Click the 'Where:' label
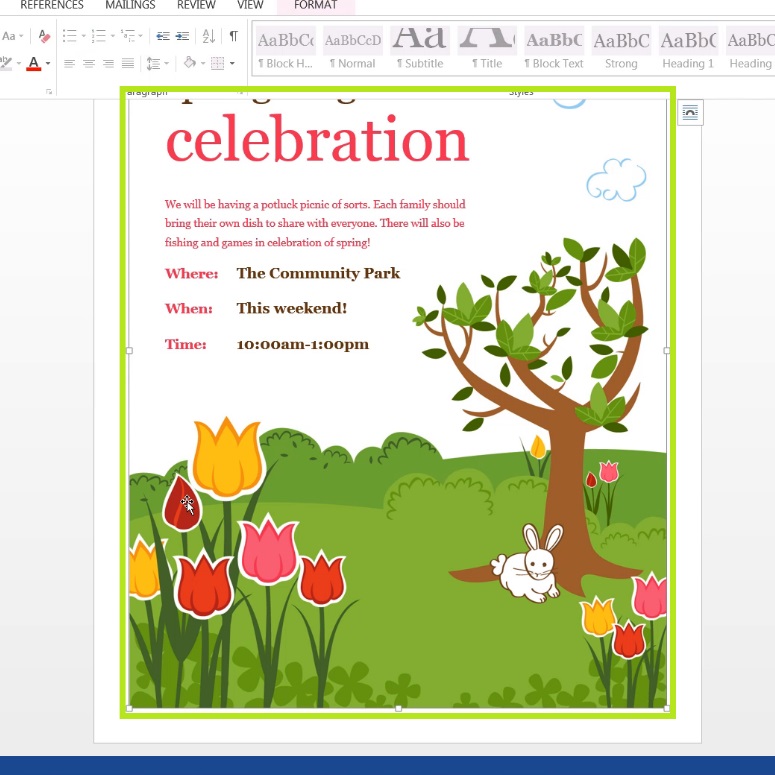 pyautogui.click(x=191, y=273)
